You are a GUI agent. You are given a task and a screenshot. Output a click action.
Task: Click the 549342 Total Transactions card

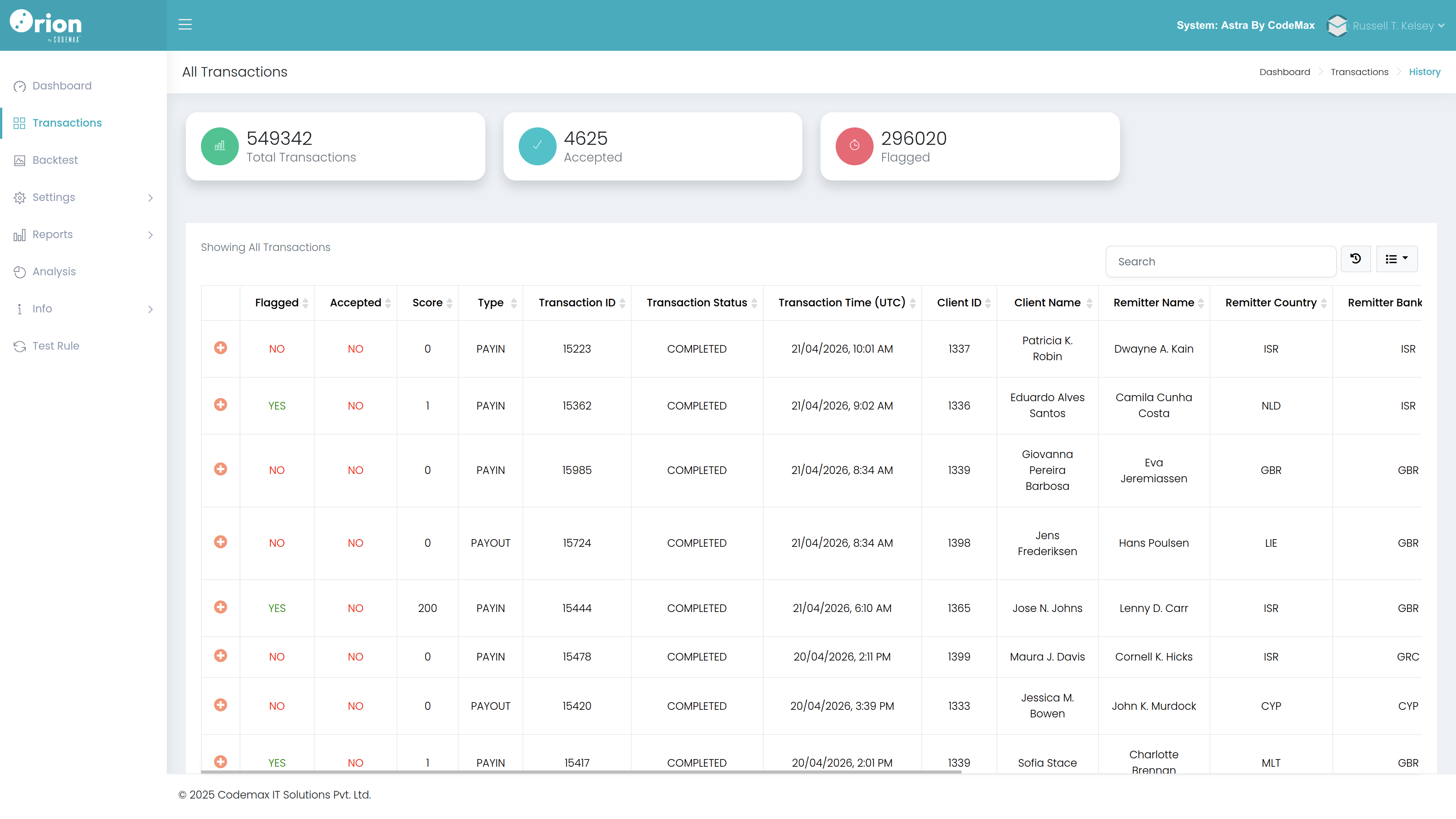[335, 146]
